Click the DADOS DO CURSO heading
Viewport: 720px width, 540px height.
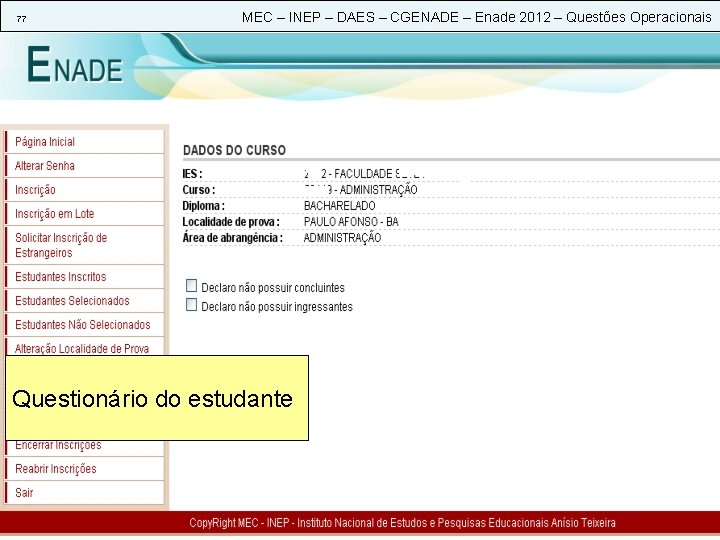(234, 150)
